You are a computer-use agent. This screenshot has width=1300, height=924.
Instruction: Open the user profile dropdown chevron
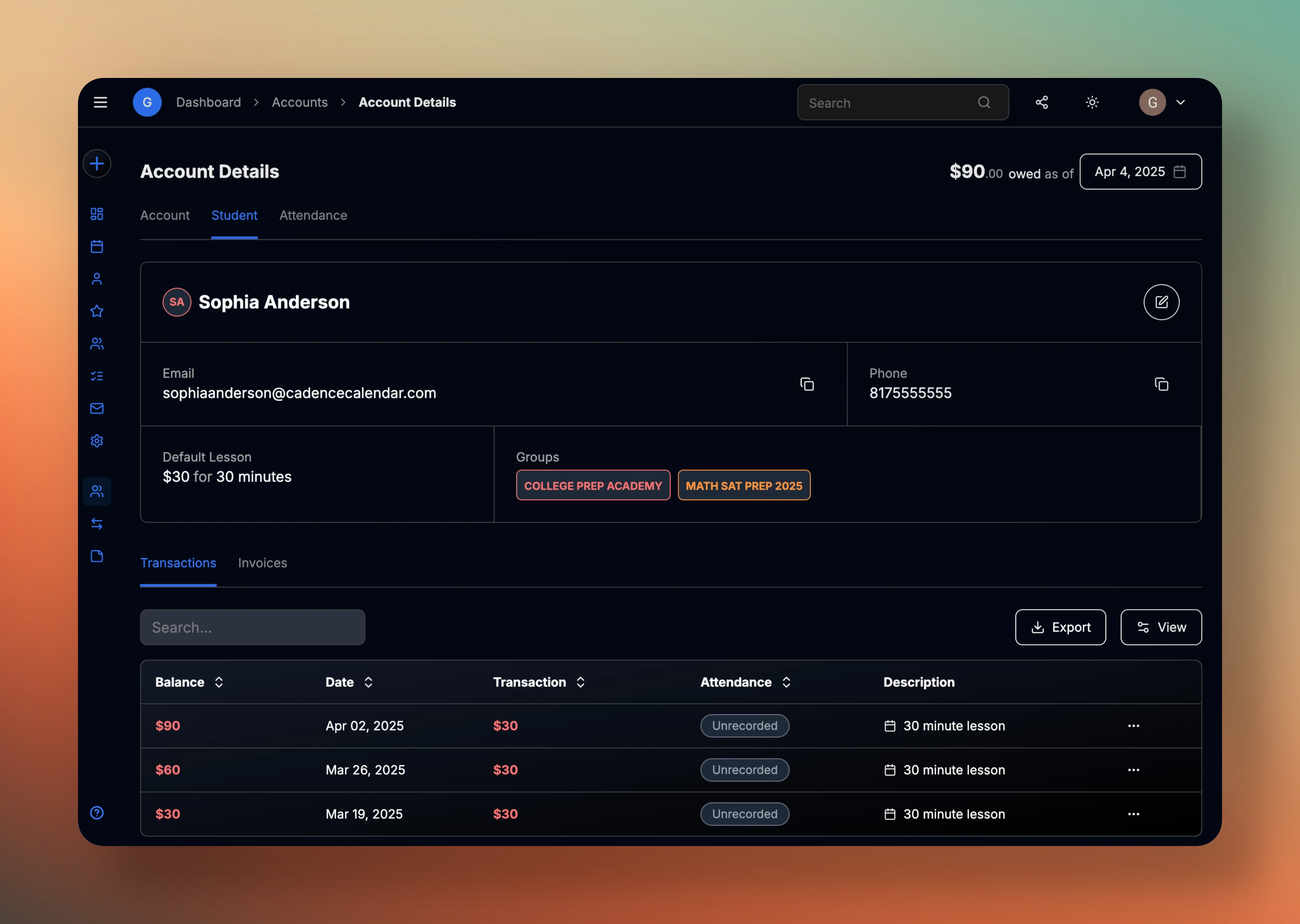coord(1180,102)
